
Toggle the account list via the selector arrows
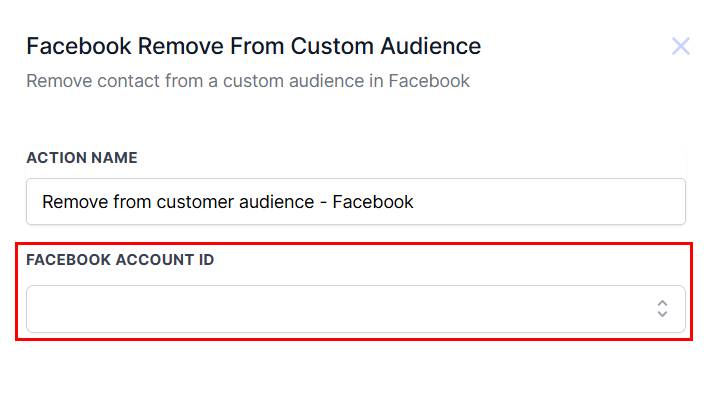[x=662, y=309]
